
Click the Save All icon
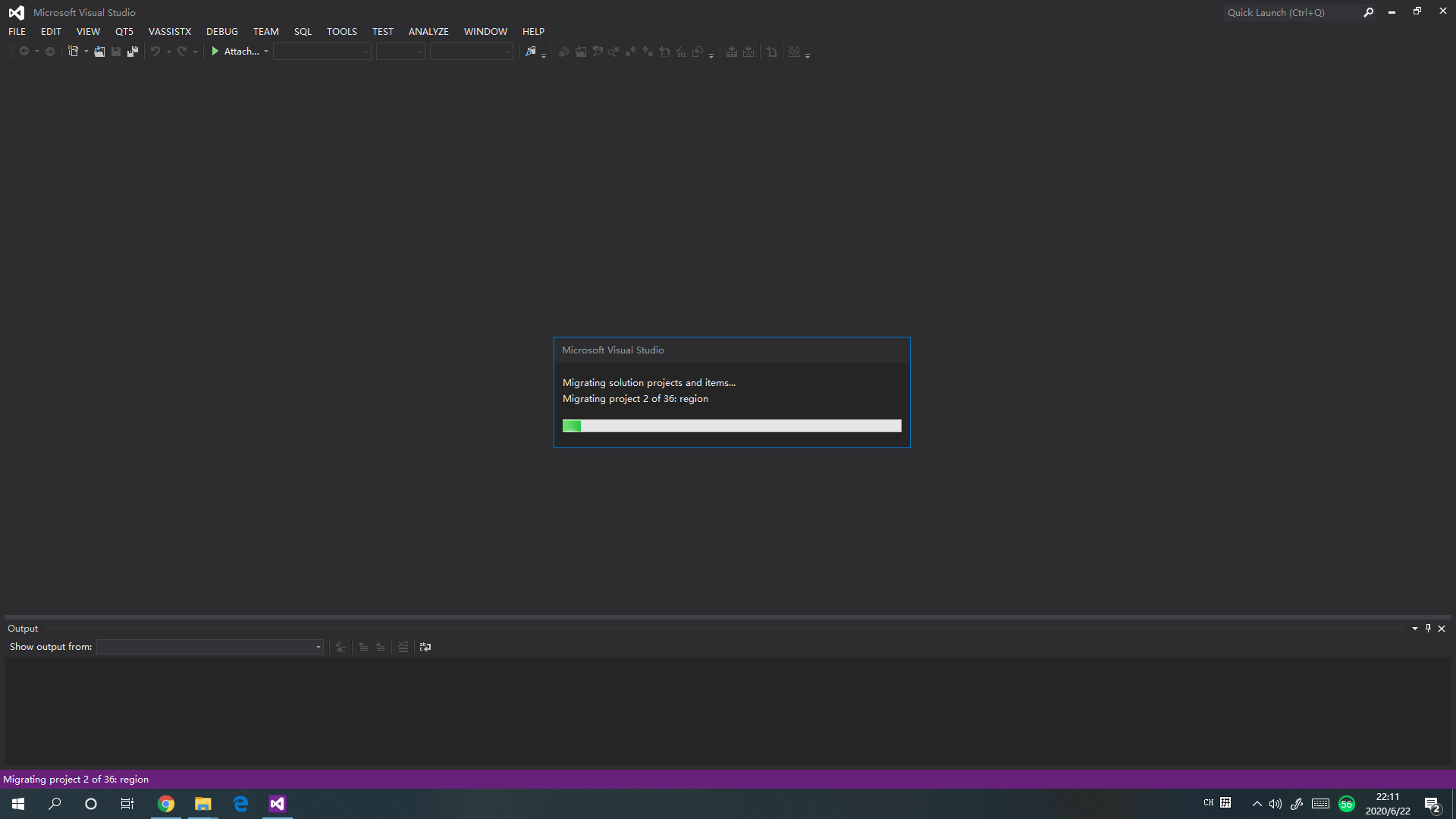(x=132, y=51)
